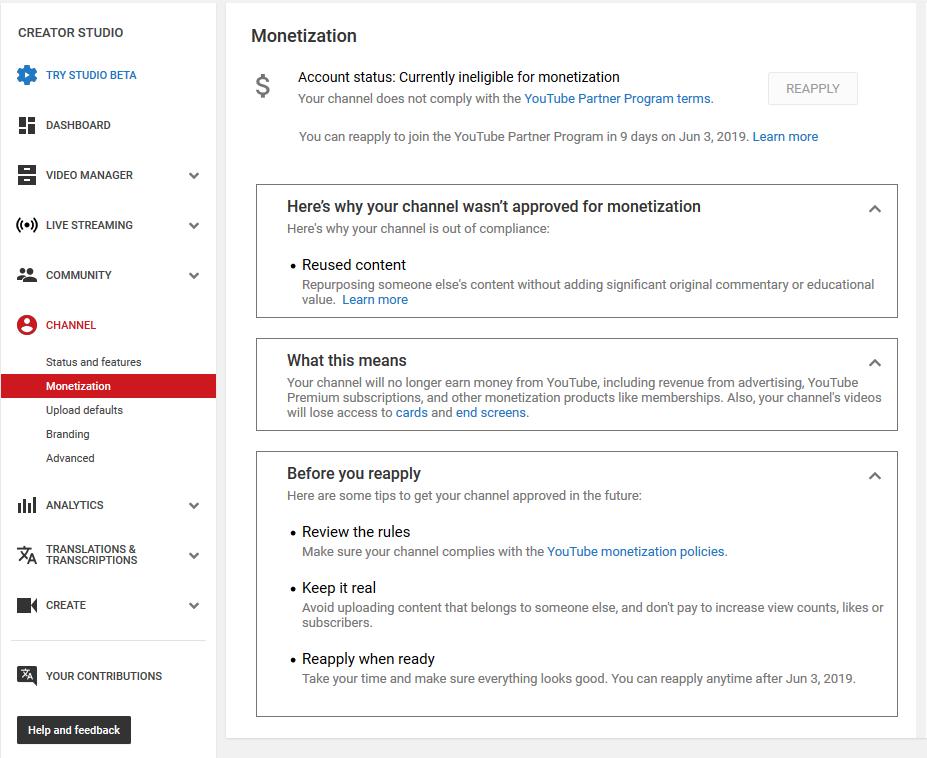This screenshot has height=758, width=927.
Task: Expand the Translations & Transcriptions chevron
Action: coord(194,556)
